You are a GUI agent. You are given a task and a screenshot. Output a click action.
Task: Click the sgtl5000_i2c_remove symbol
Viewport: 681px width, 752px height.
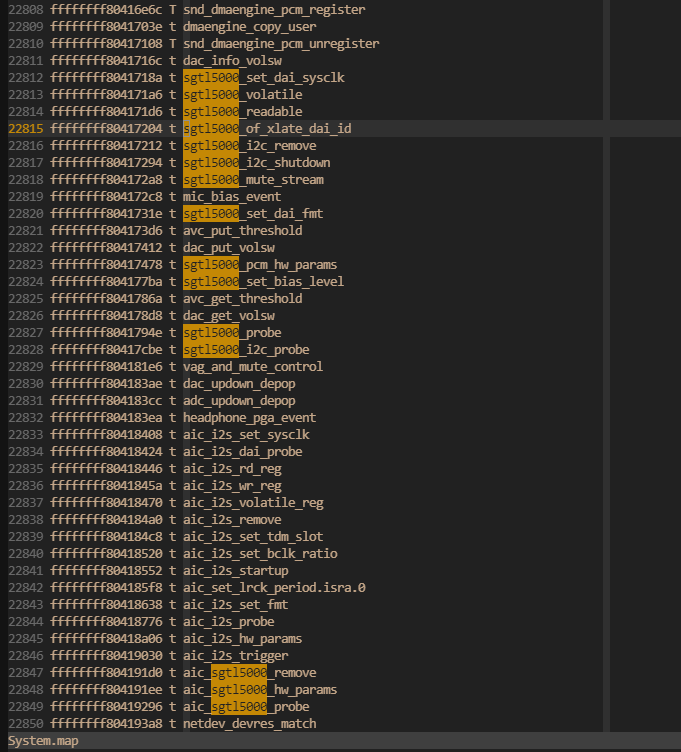click(x=249, y=146)
